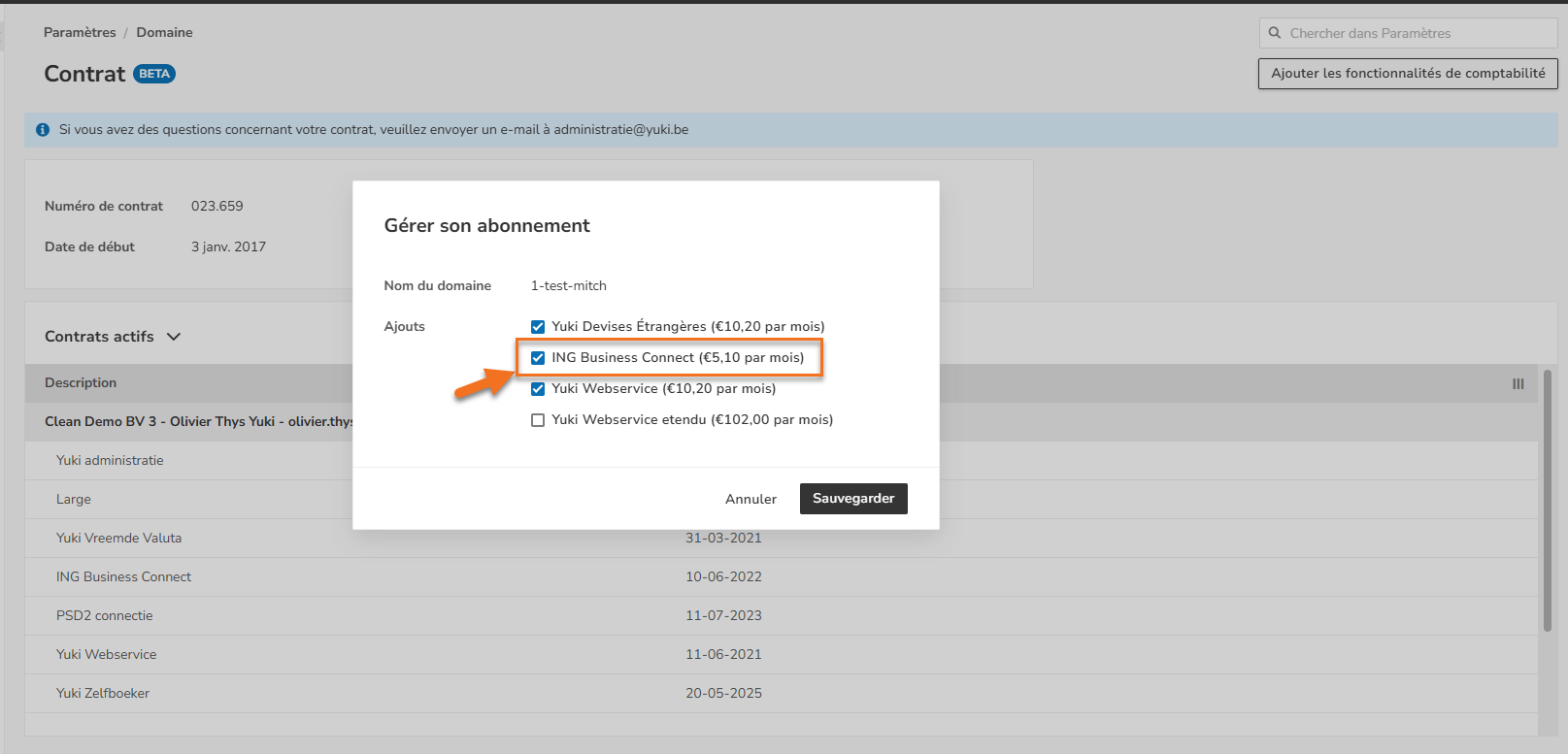This screenshot has height=754, width=1568.
Task: Click Sauvegarder to save subscription
Action: tap(853, 499)
